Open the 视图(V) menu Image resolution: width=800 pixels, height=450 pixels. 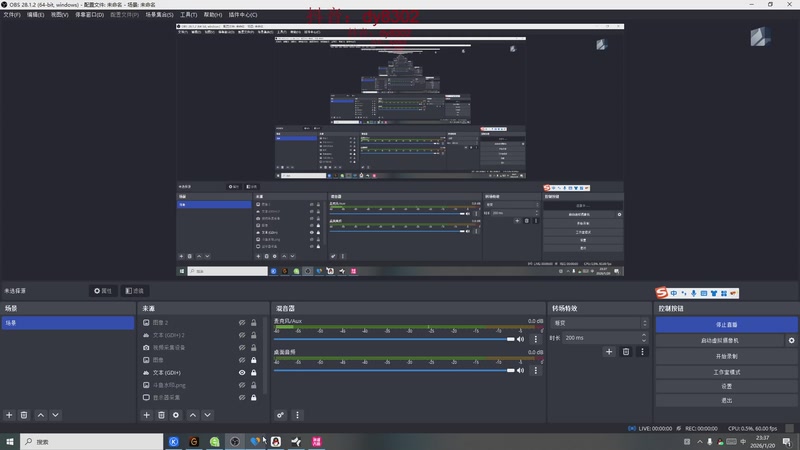point(59,15)
